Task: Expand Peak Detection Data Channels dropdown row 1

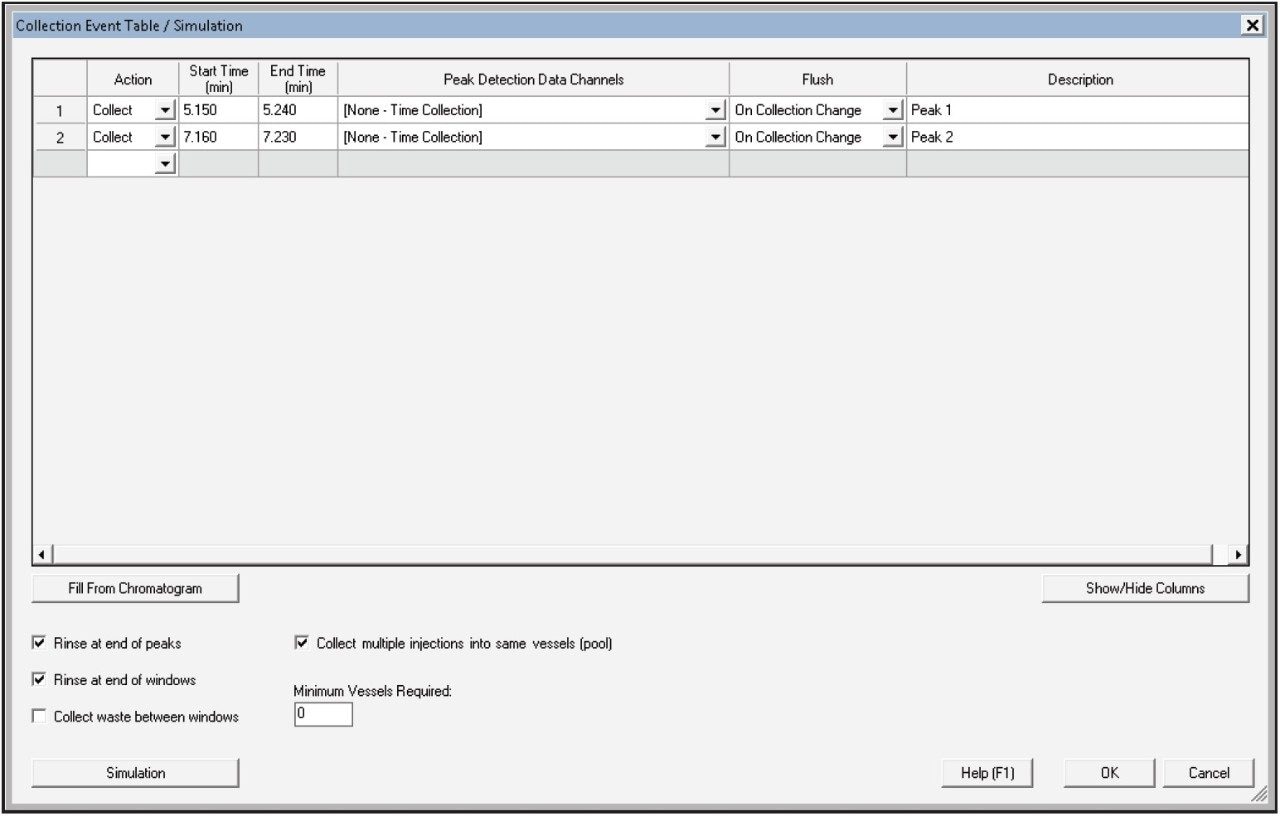Action: [716, 111]
